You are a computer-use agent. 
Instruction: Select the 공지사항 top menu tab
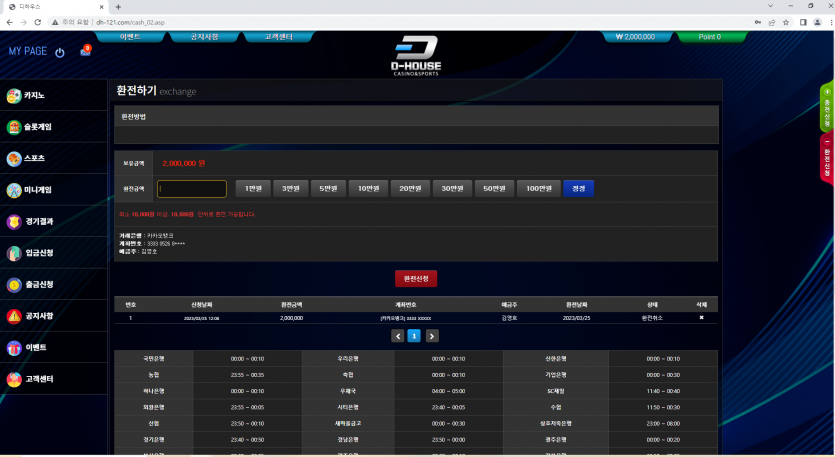click(203, 36)
